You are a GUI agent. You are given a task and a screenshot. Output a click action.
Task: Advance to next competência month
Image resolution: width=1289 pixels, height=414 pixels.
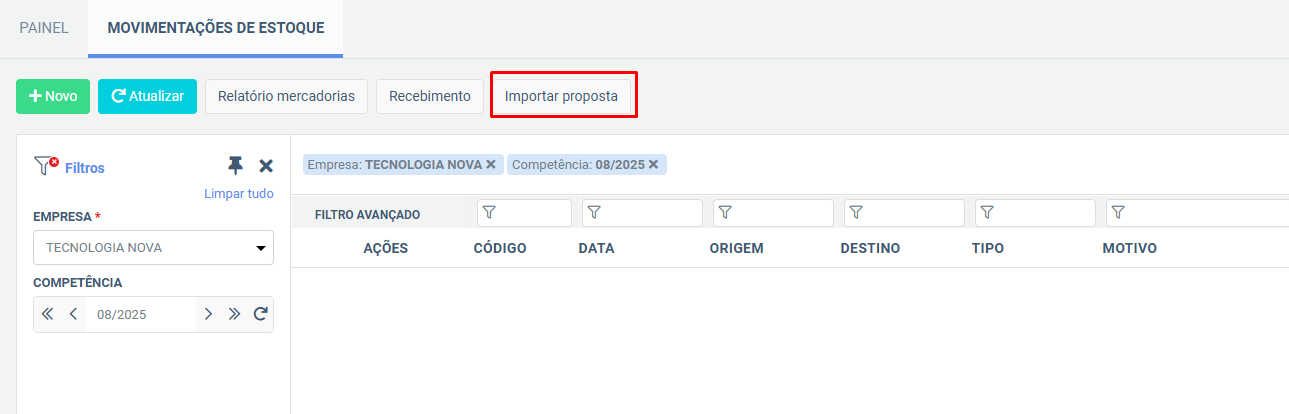(208, 314)
